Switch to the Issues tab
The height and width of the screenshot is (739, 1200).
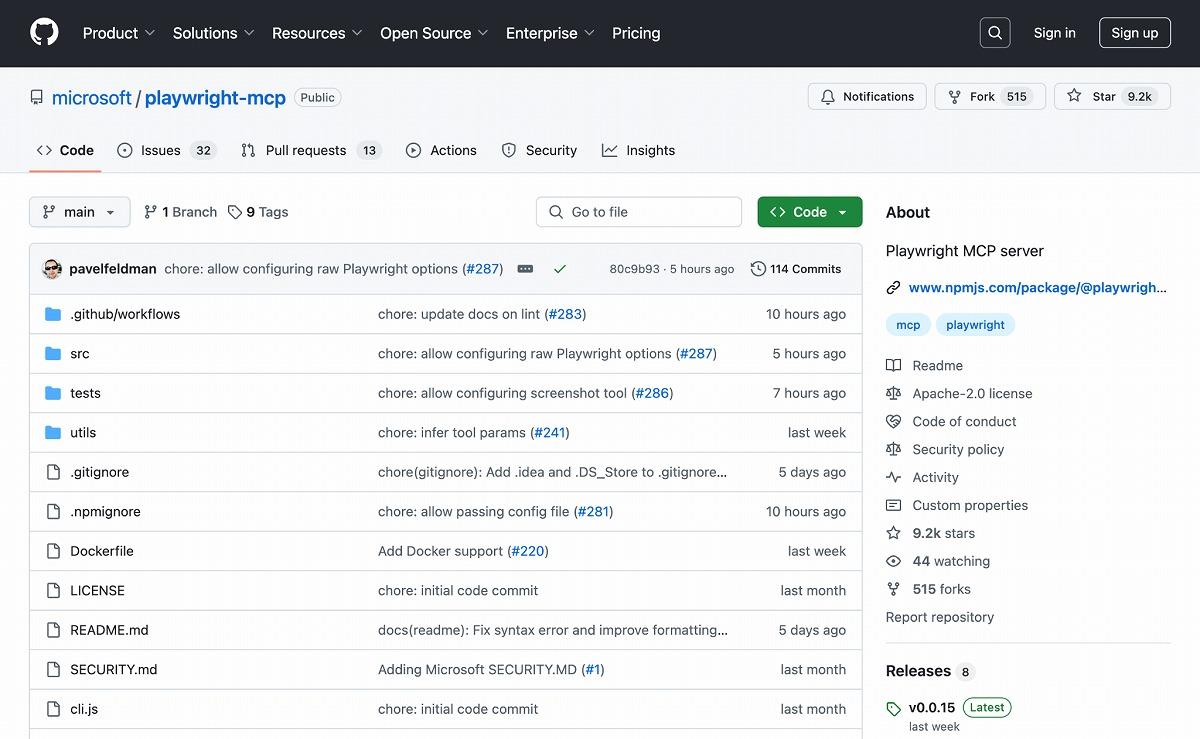[x=166, y=150]
